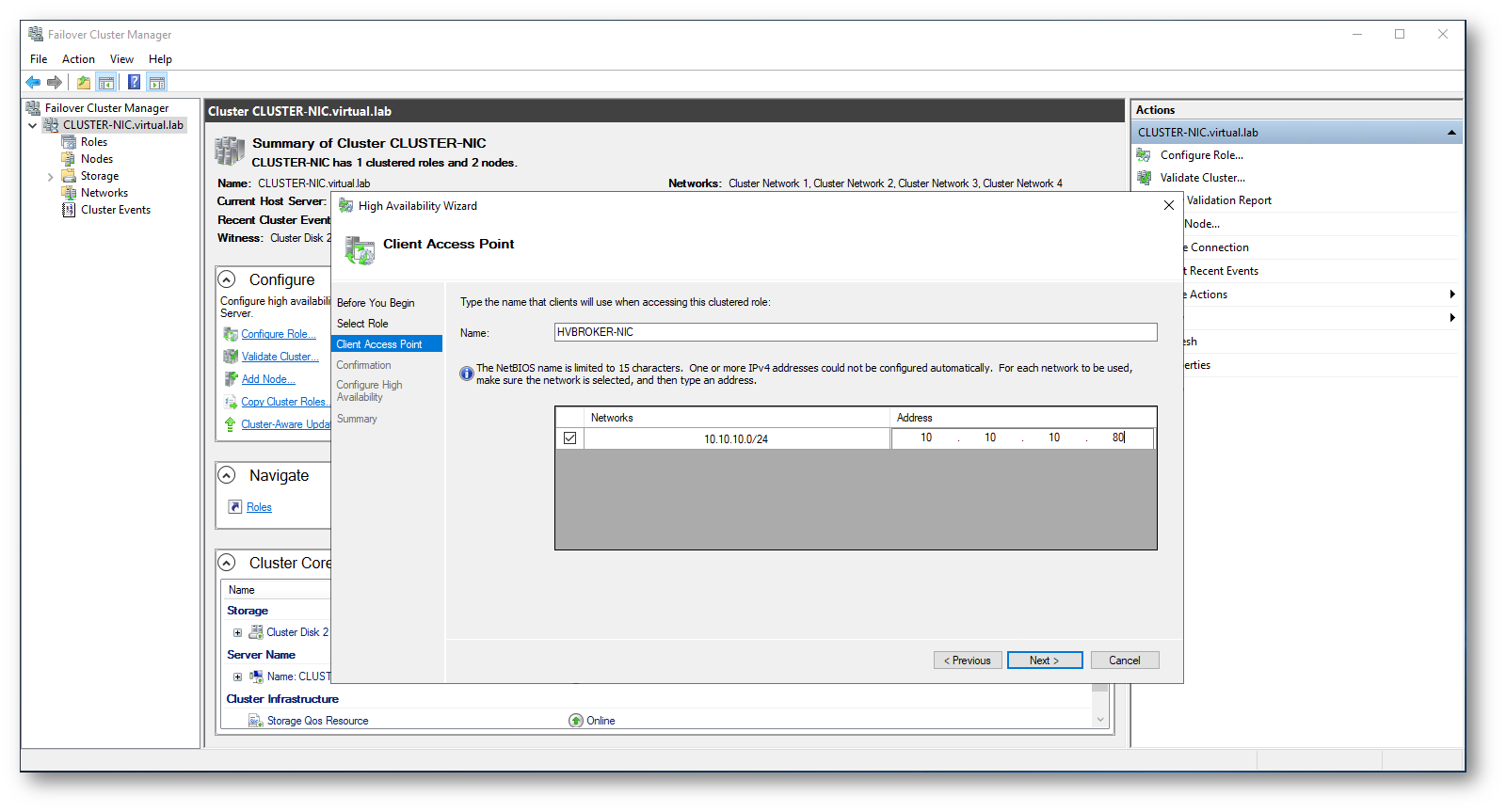Viewport: 1506px width, 812px height.
Task: Select Before You Begin wizard step
Action: point(376,303)
